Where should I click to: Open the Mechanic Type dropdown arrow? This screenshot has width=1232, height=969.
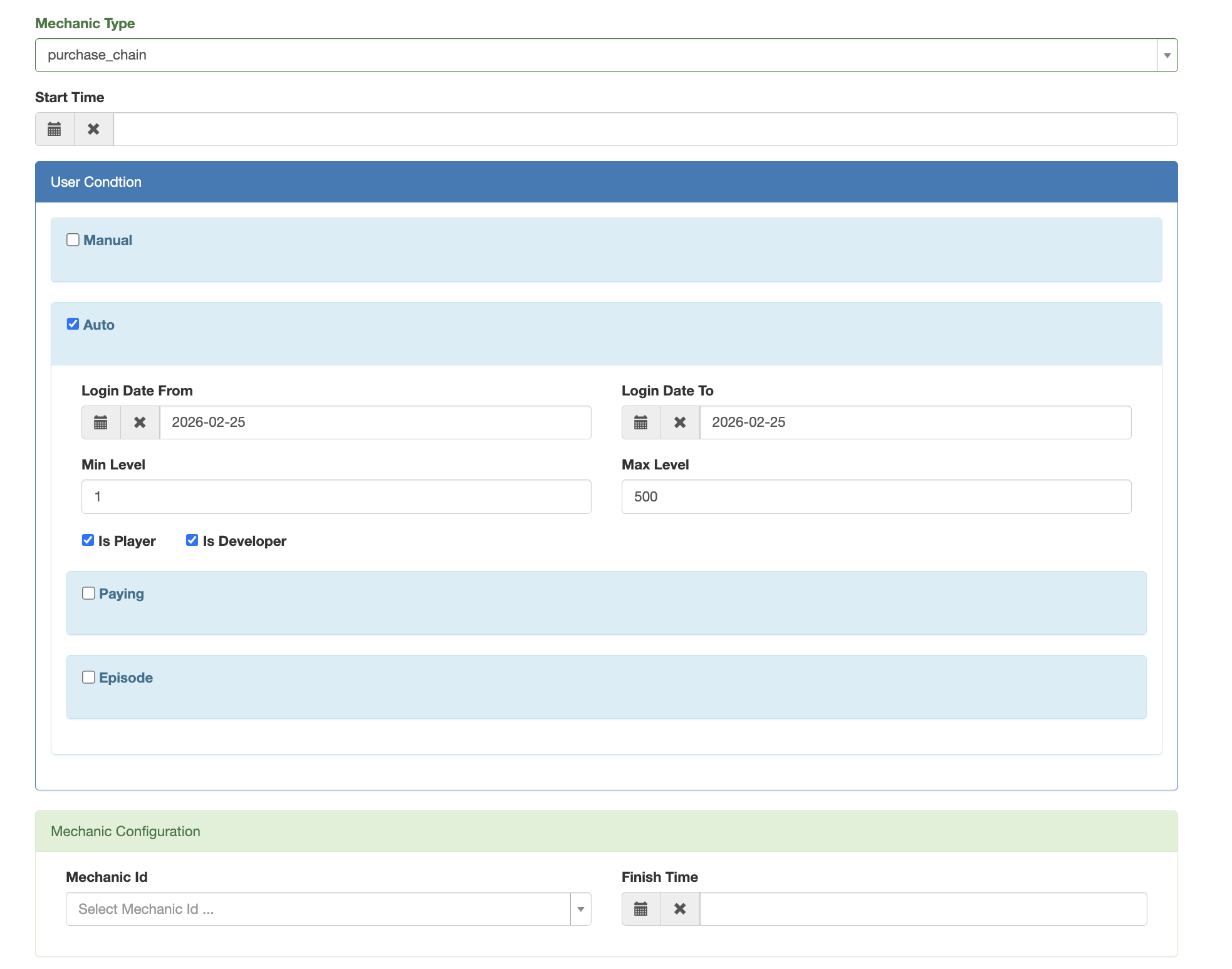point(1167,55)
